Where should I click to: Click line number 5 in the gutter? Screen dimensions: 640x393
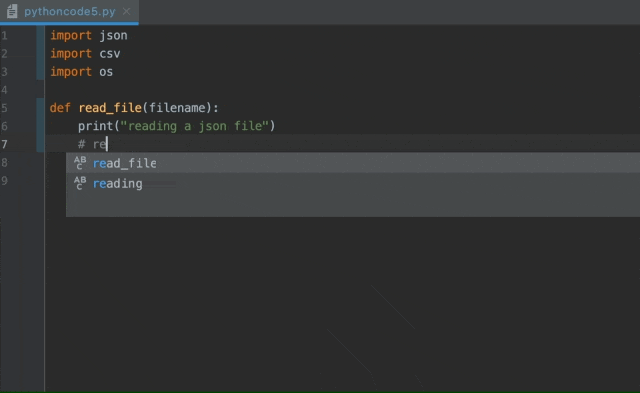tap(4, 108)
